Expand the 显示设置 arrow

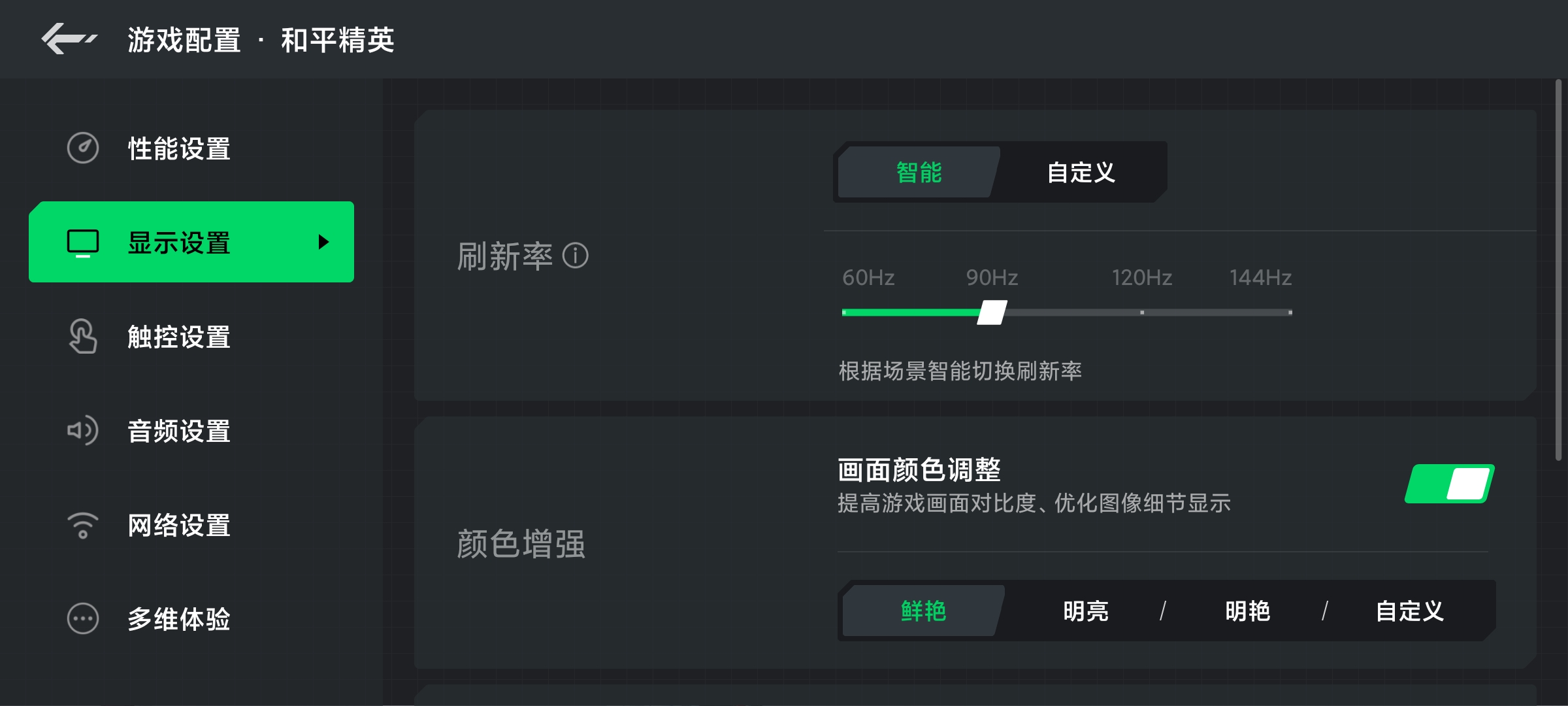tap(323, 242)
